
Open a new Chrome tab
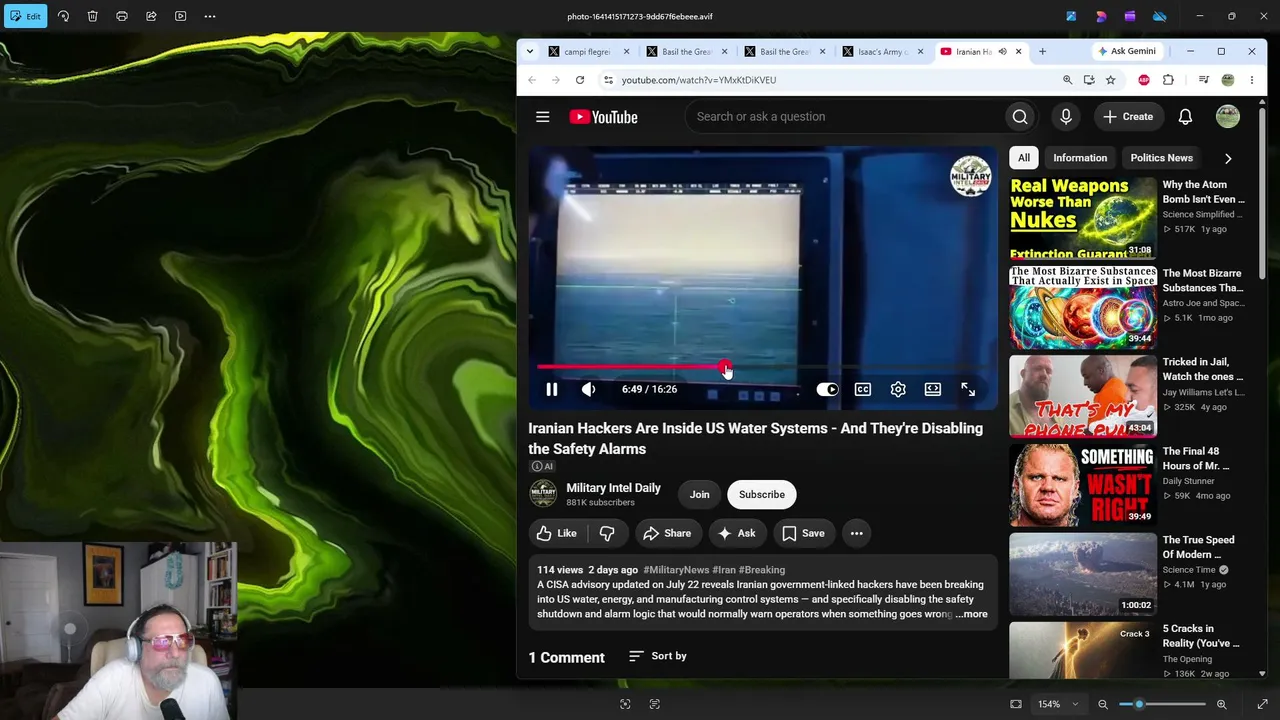click(1042, 52)
